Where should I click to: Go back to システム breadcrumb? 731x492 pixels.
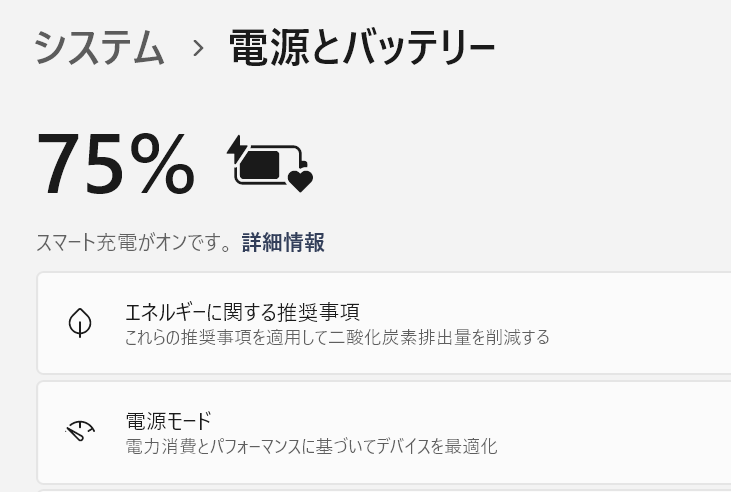coord(99,48)
